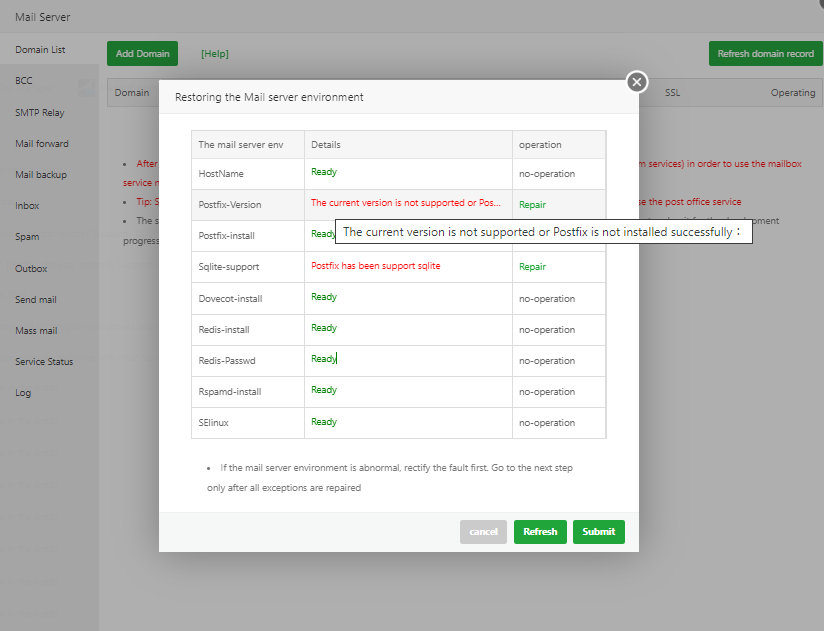Screen dimensions: 824x631
Task: Open the Domain List tab
Action: click(40, 50)
